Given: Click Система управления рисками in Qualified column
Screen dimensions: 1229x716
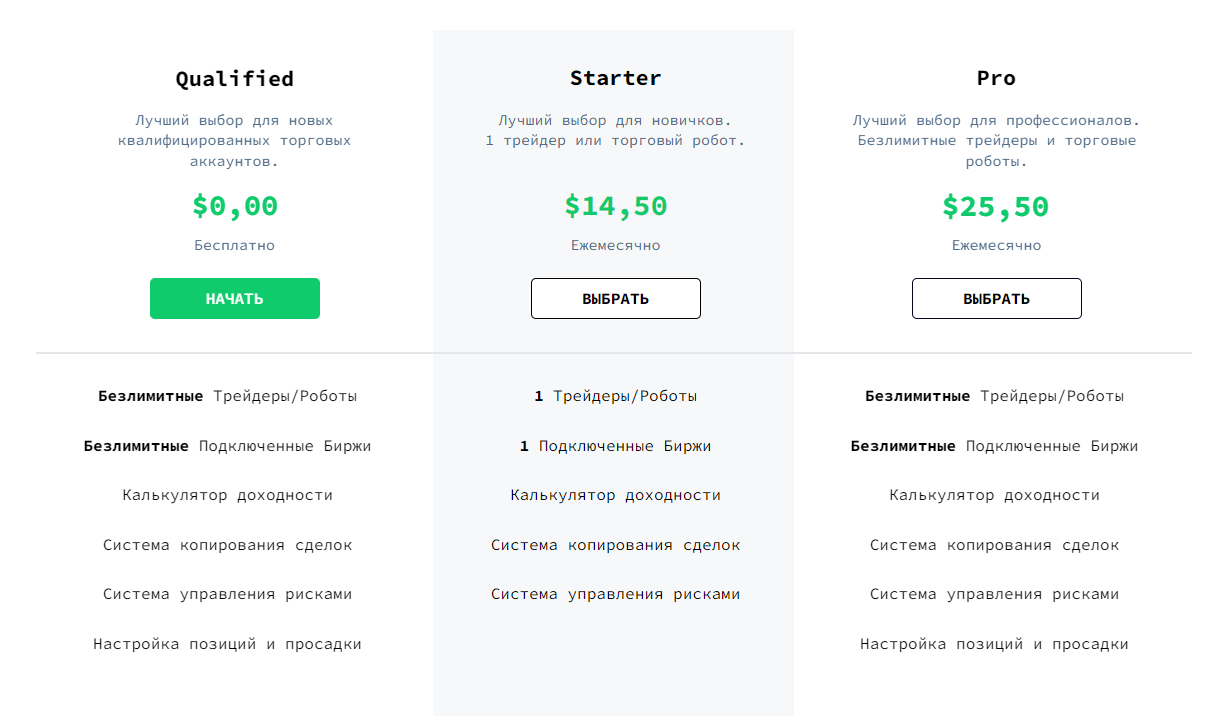Looking at the screenshot, I should coord(228,594).
